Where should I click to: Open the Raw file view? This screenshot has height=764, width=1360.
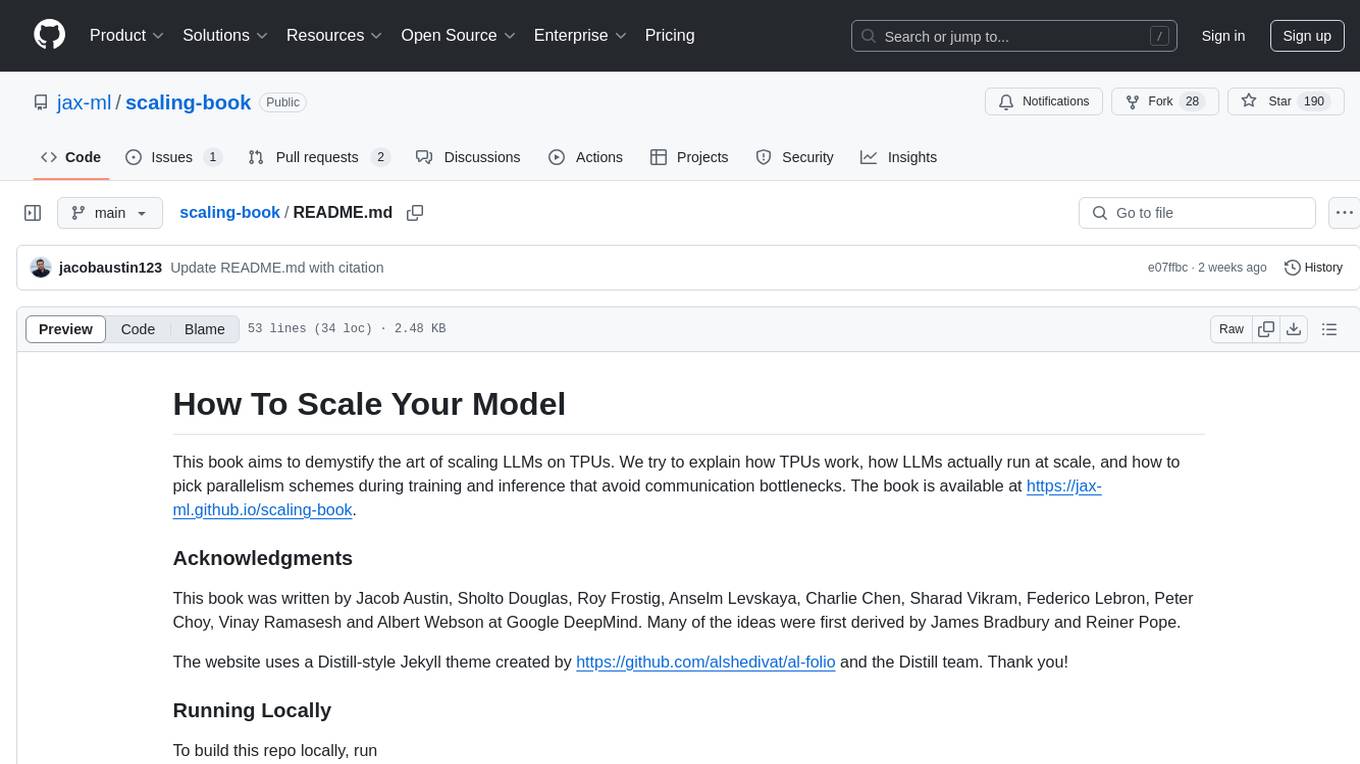point(1231,329)
